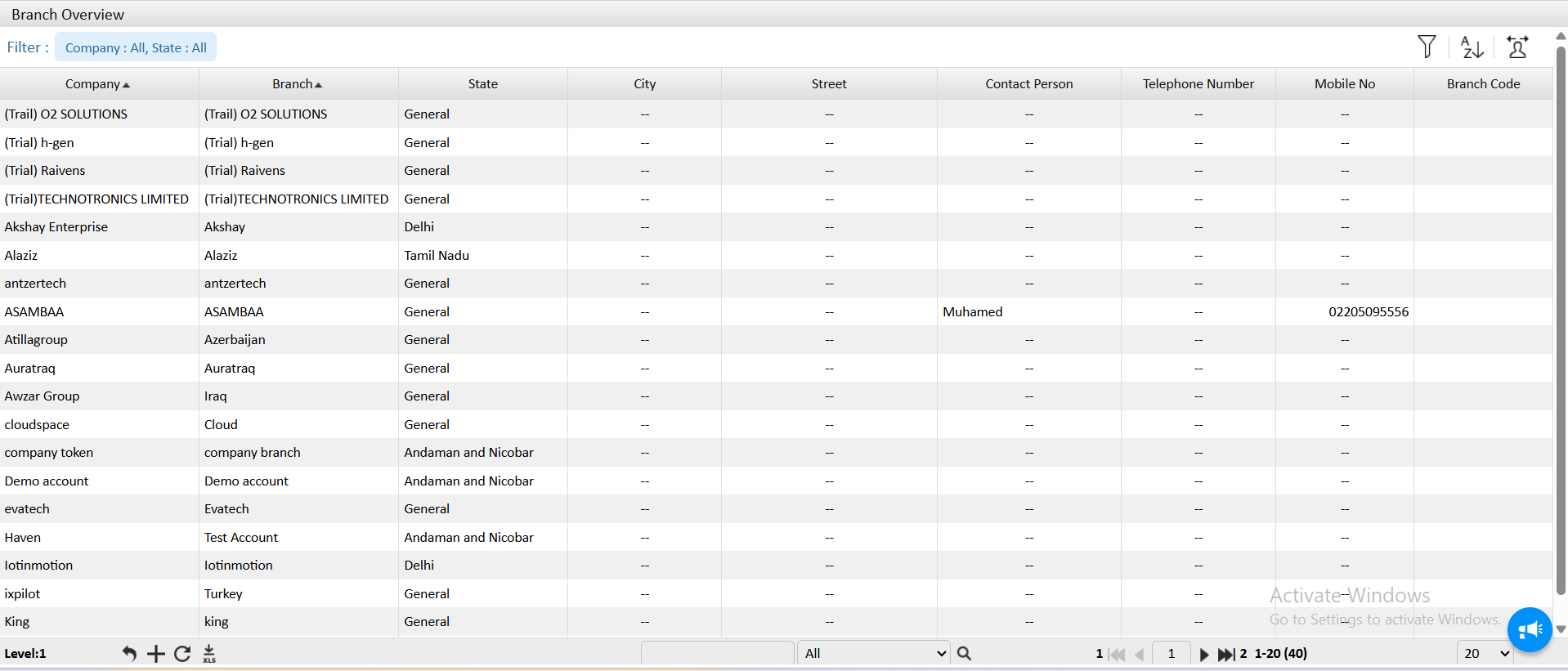Click the State column header

click(482, 84)
